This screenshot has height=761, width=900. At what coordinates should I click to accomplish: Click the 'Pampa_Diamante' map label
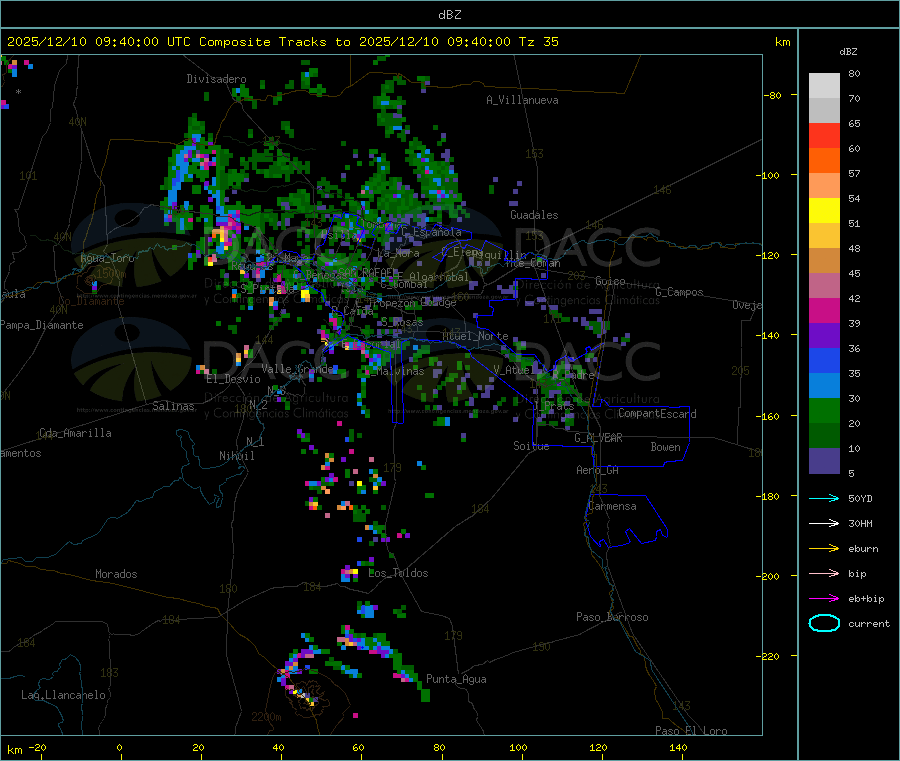coord(42,325)
